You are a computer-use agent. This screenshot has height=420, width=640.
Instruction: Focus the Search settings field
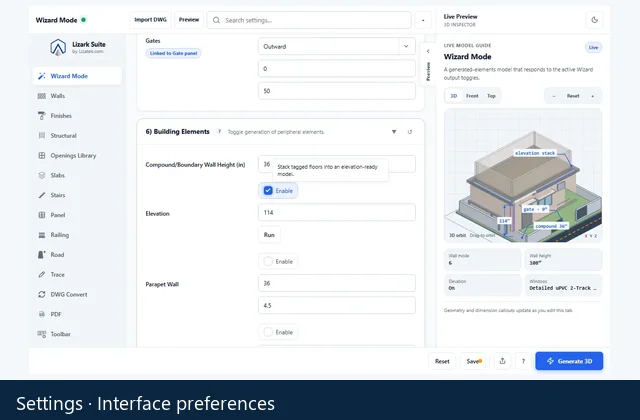point(309,20)
